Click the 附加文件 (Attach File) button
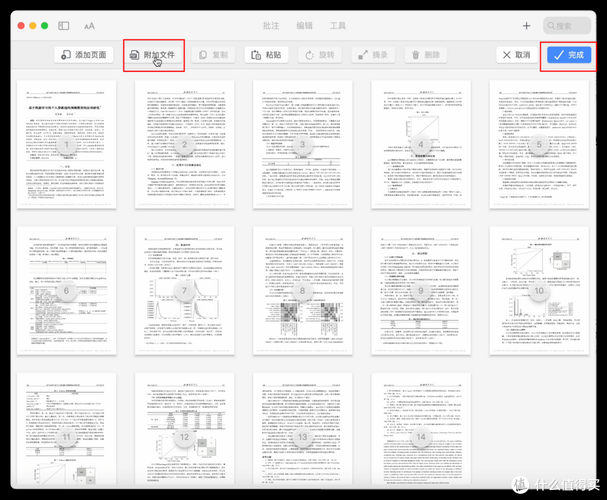The width and height of the screenshot is (607, 500). [x=153, y=55]
